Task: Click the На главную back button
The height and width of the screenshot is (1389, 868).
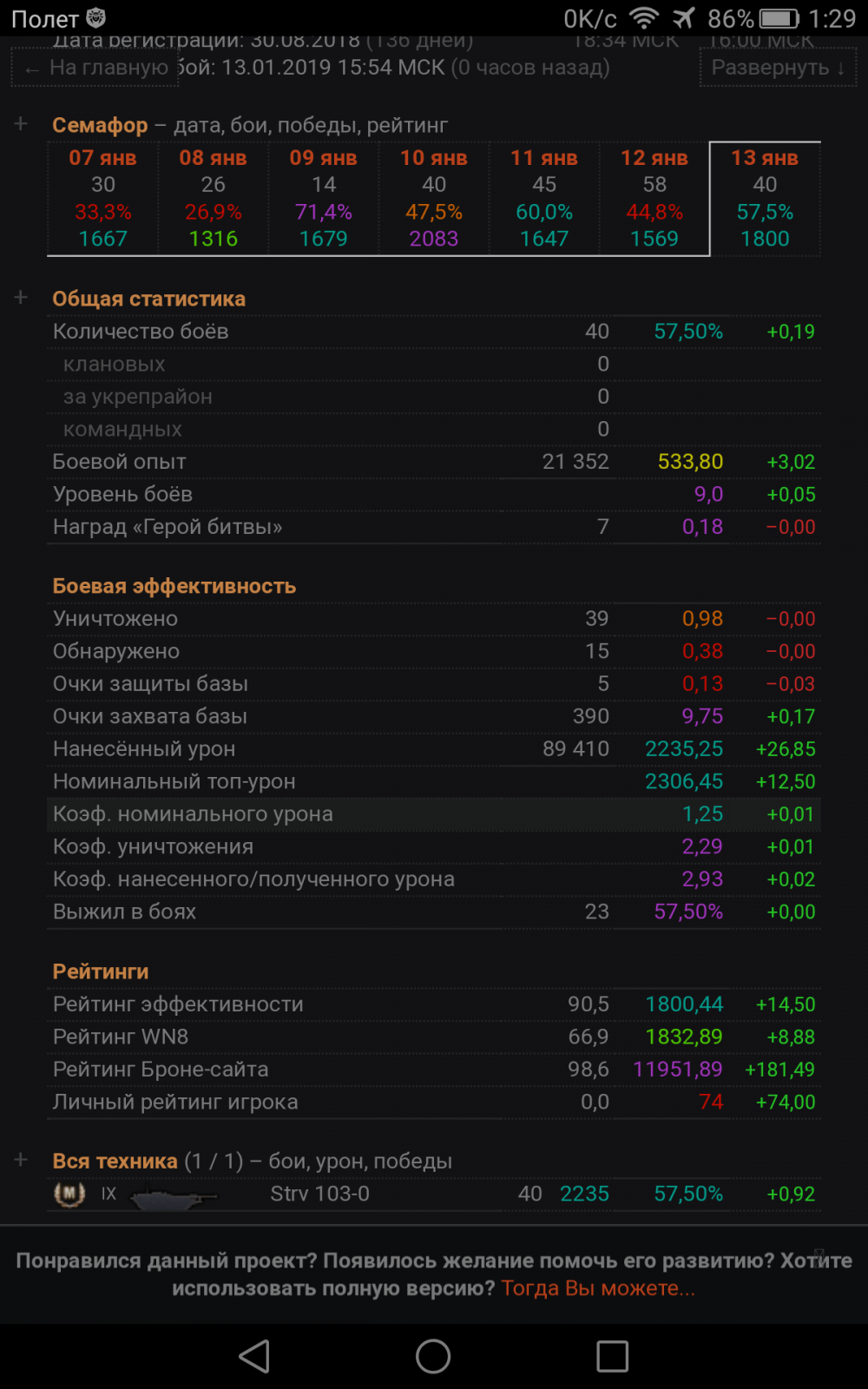Action: (x=95, y=68)
